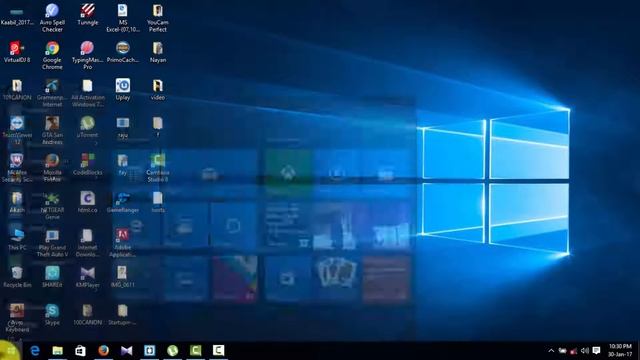Open uTorrent from the desktop

tap(87, 127)
